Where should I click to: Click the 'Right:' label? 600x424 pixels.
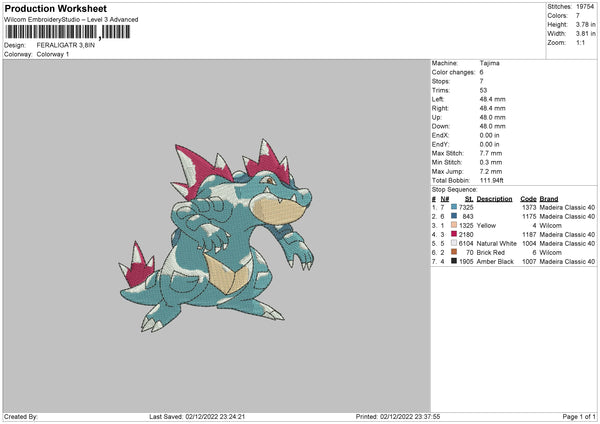pyautogui.click(x=440, y=108)
